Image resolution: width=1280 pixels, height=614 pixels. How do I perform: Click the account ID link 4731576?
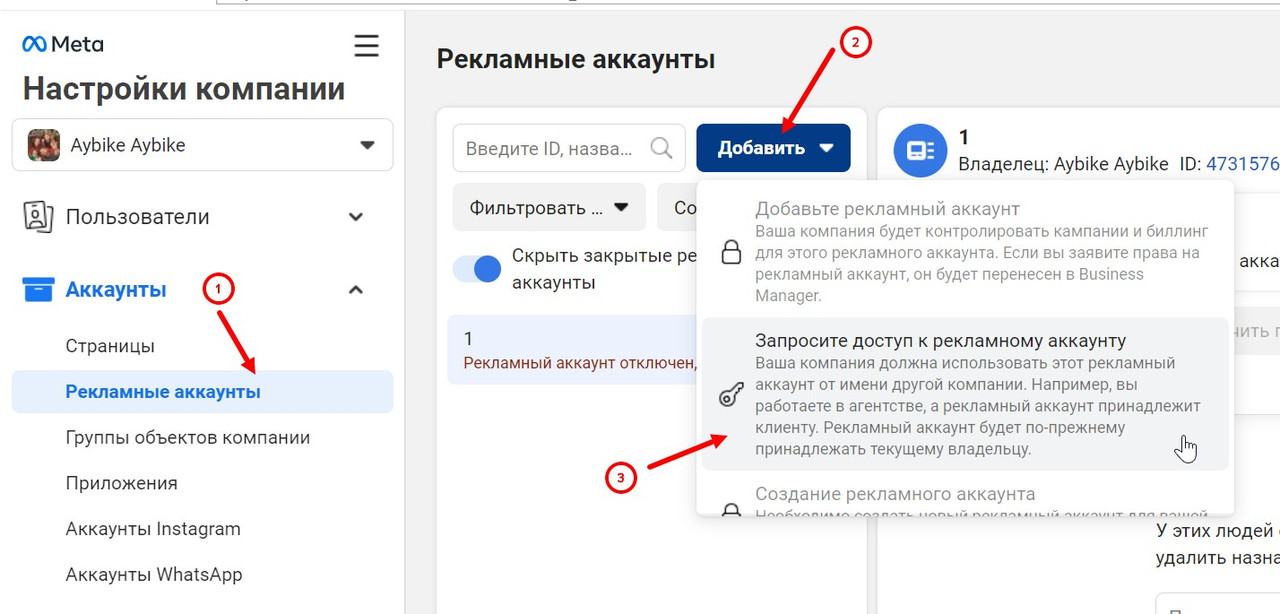pos(1243,163)
